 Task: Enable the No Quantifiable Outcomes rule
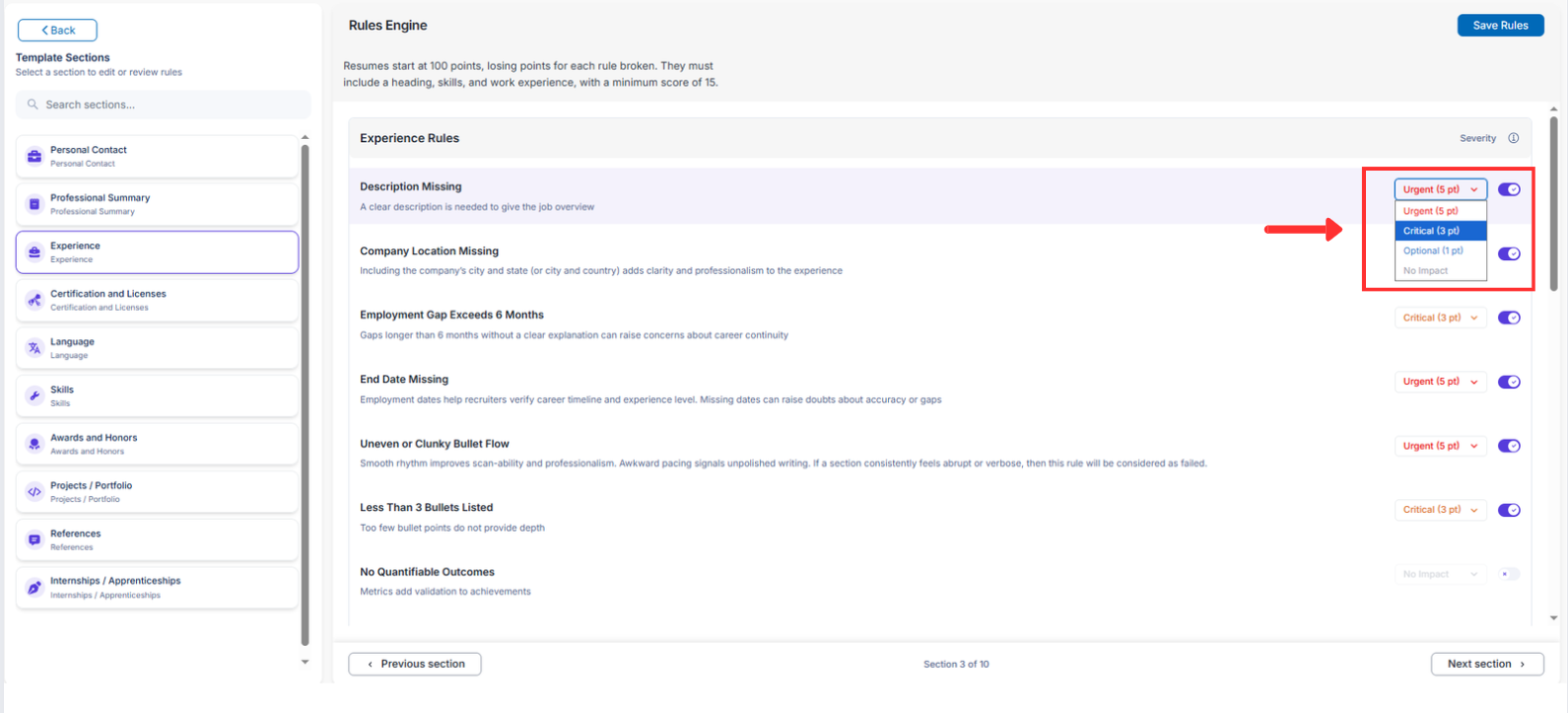pyautogui.click(x=1509, y=574)
